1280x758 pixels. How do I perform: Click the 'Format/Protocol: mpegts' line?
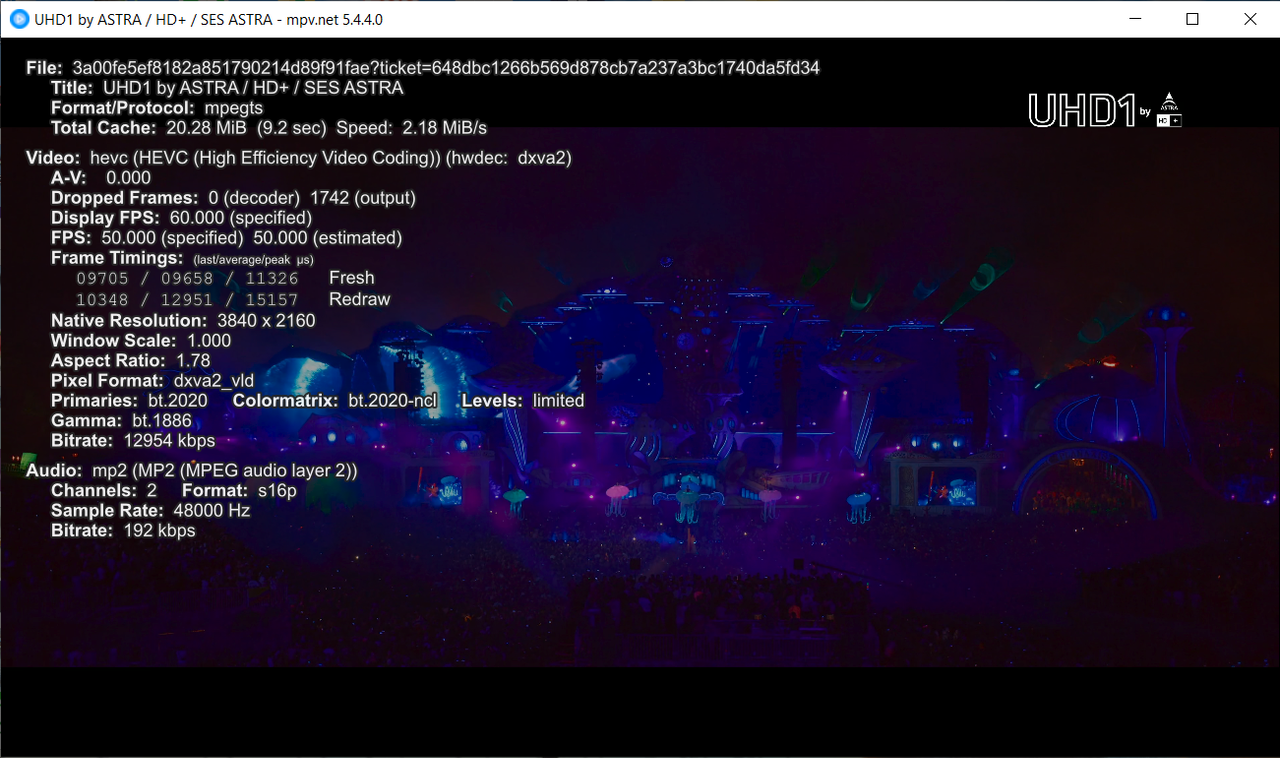(157, 108)
